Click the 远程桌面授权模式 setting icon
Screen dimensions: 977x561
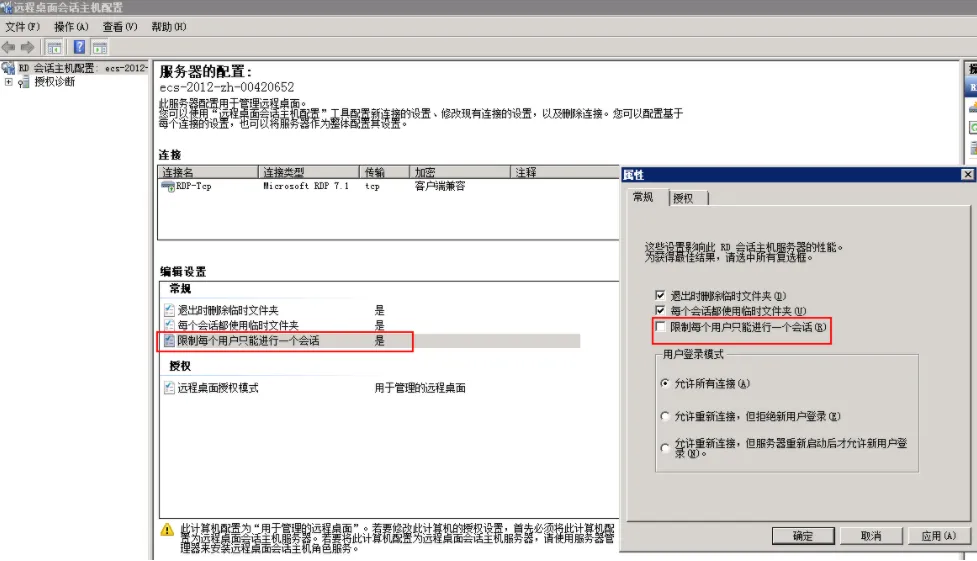[x=169, y=388]
